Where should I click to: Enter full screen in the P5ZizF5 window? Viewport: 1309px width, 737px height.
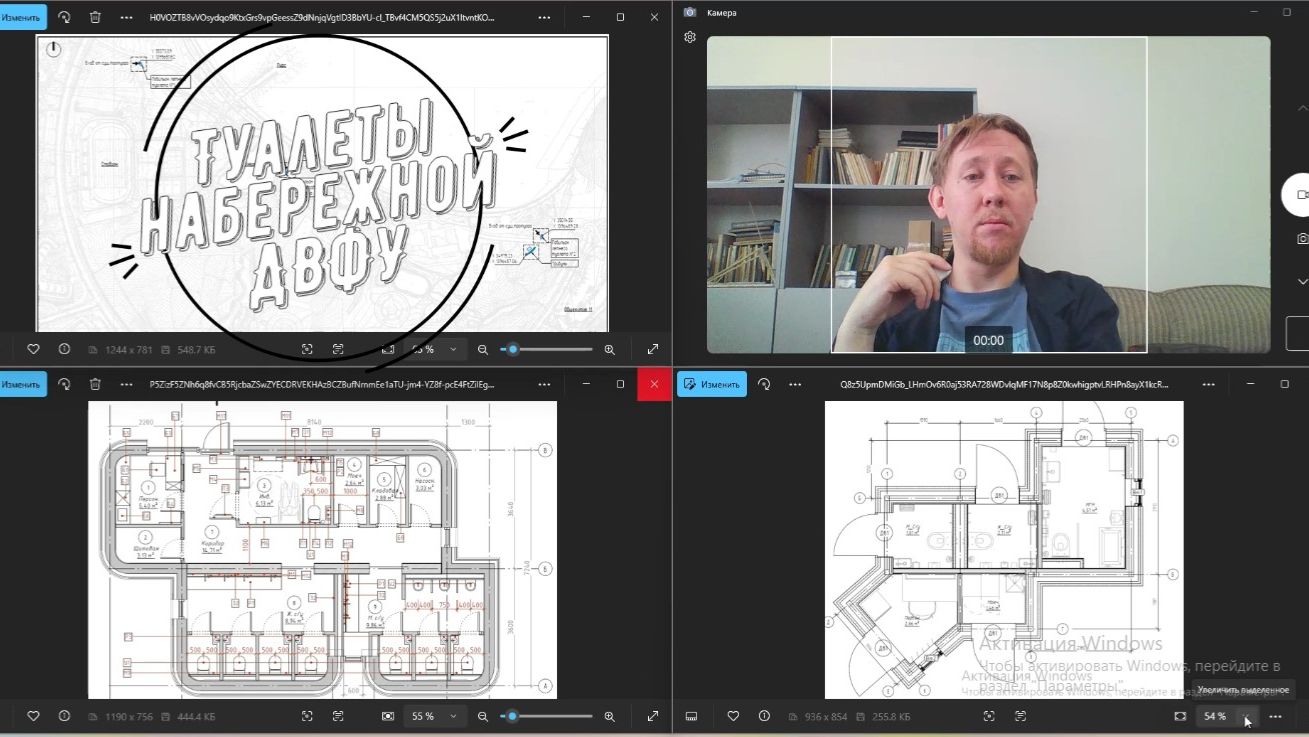pyautogui.click(x=653, y=716)
